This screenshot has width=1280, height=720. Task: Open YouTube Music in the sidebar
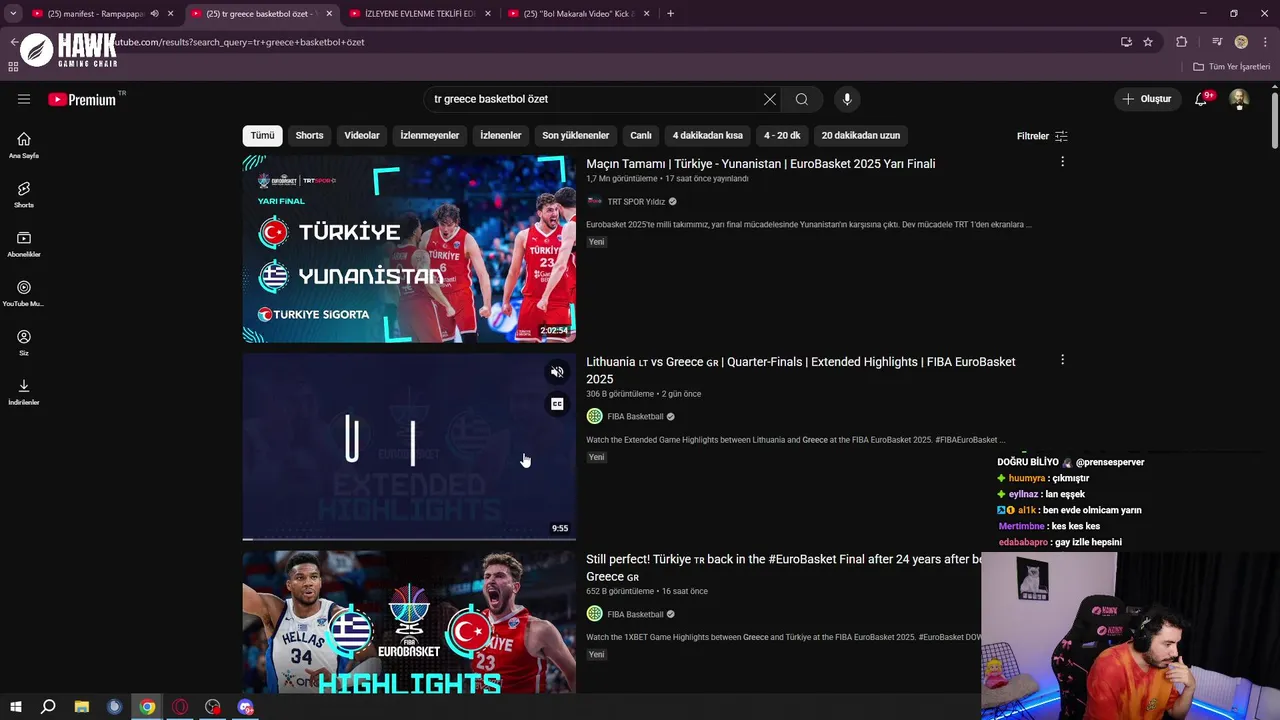pyautogui.click(x=24, y=293)
